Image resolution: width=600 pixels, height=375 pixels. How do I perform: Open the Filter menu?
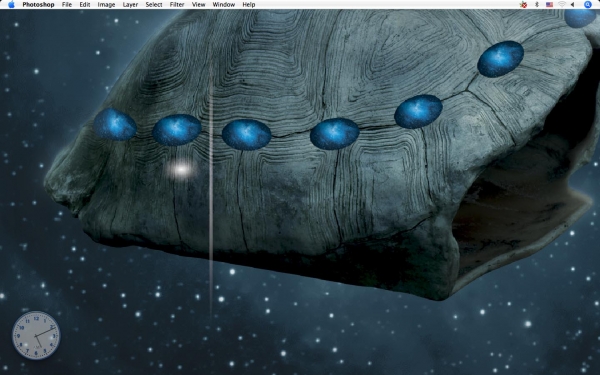click(x=177, y=5)
